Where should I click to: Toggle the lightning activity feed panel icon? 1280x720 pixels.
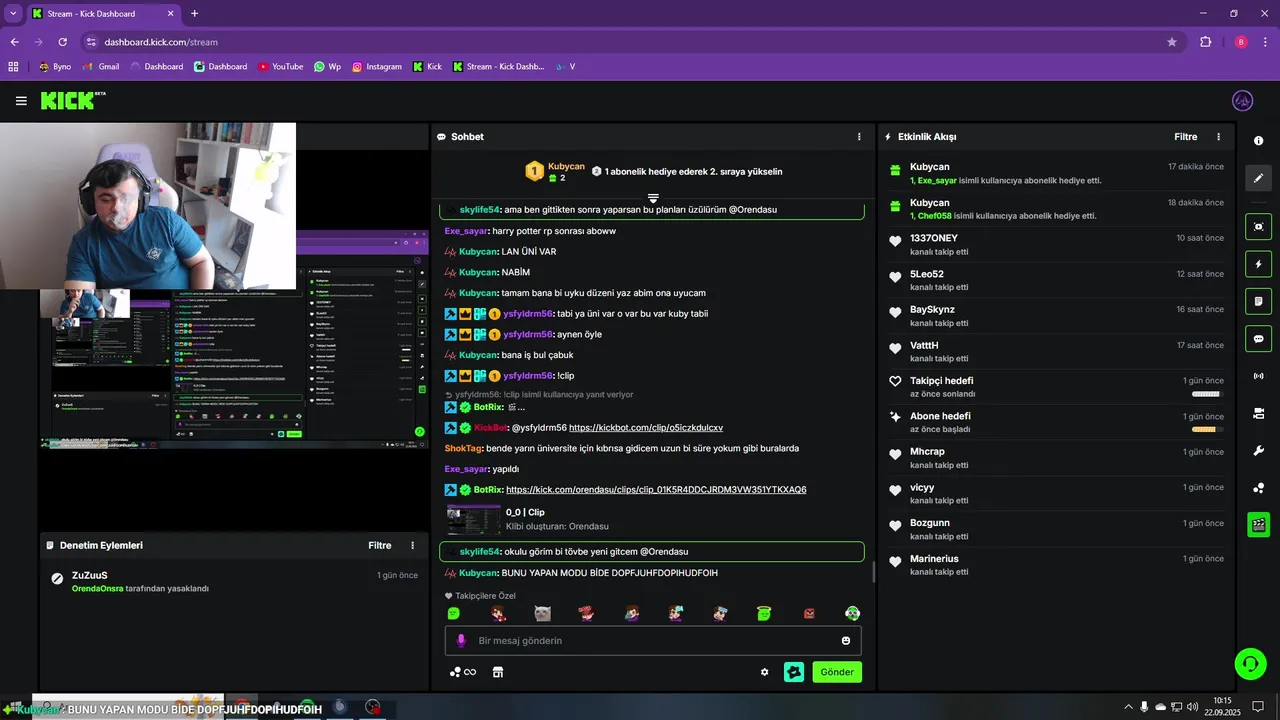click(1259, 264)
